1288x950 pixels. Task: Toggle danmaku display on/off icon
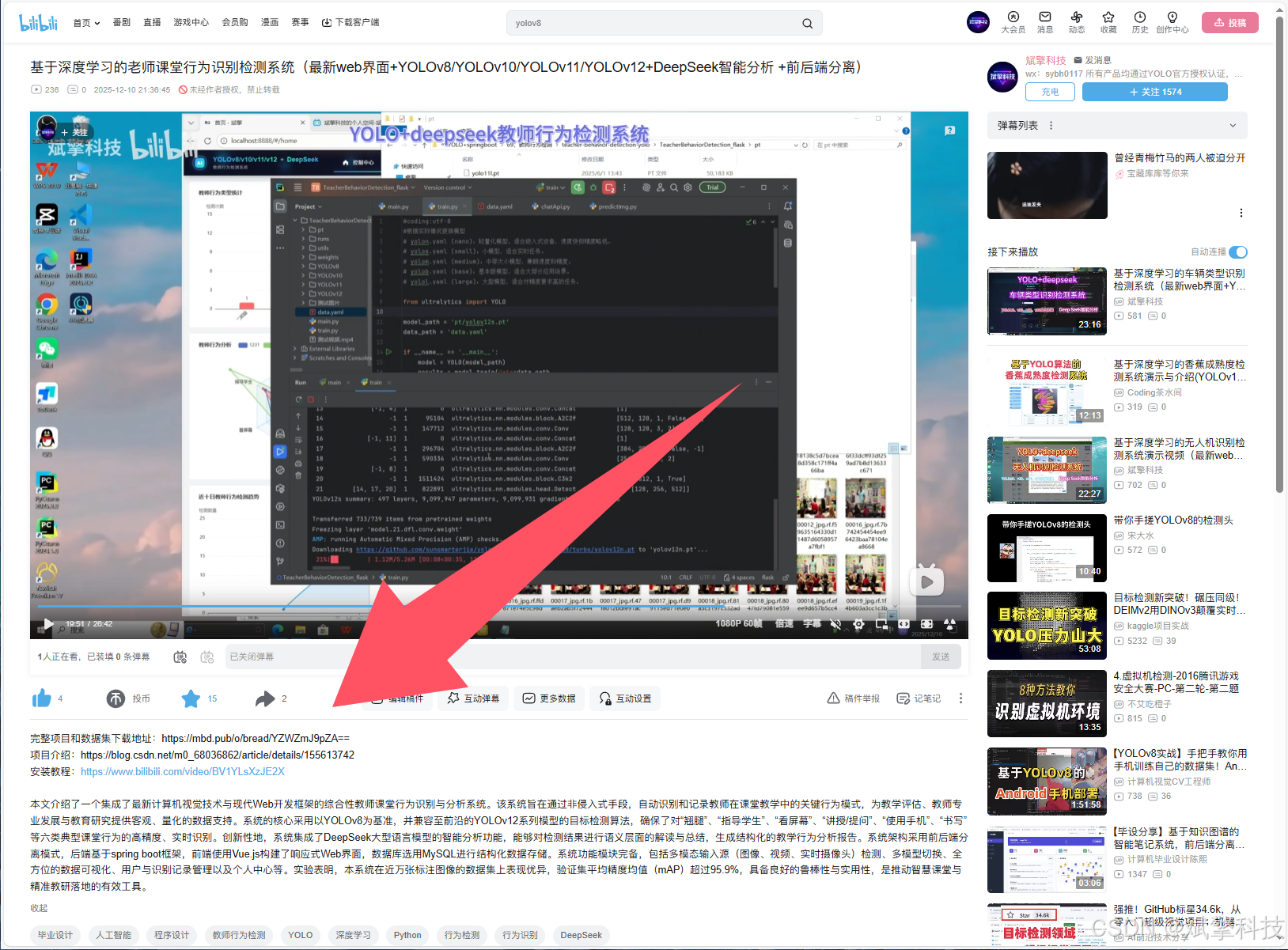180,657
